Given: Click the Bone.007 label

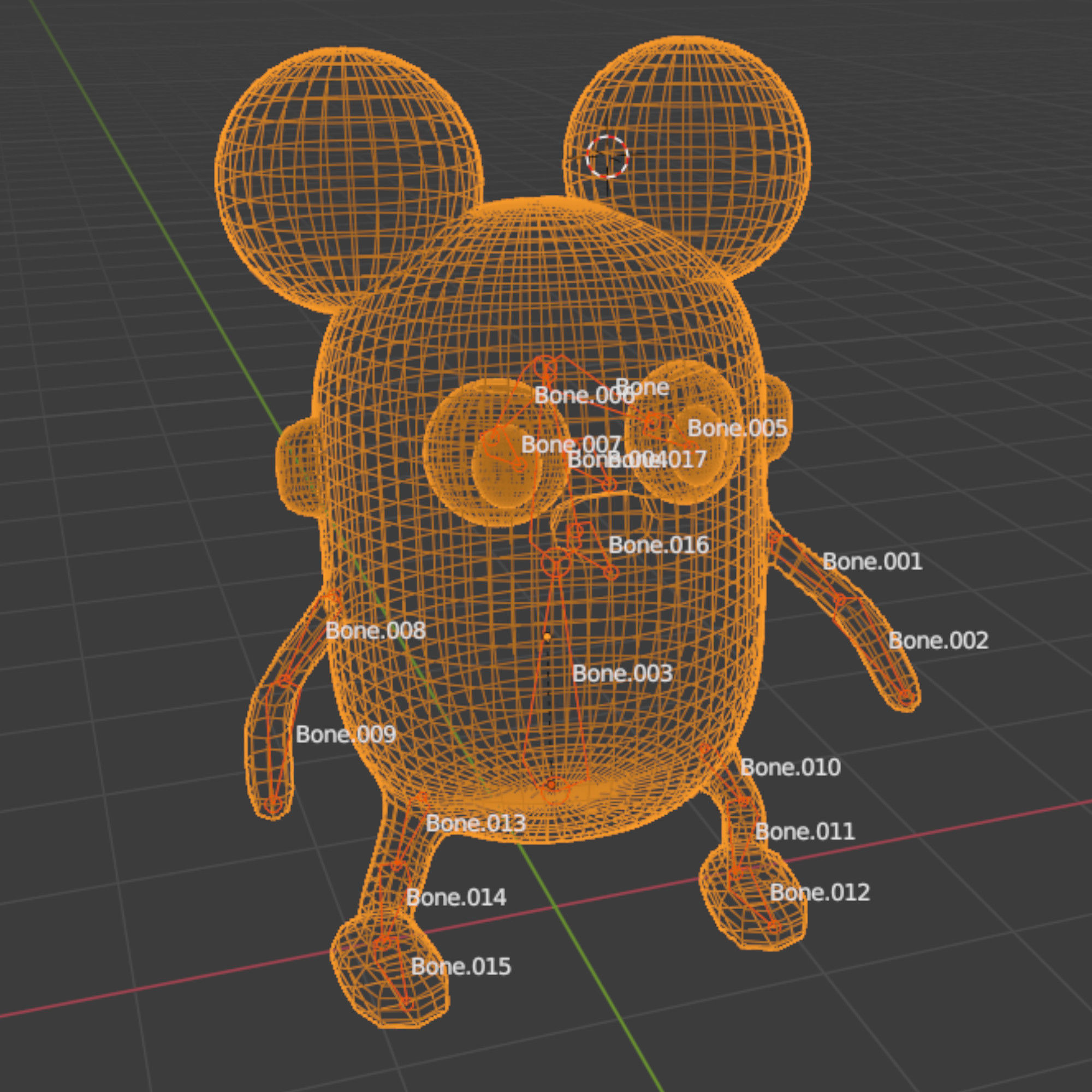Looking at the screenshot, I should (x=571, y=445).
